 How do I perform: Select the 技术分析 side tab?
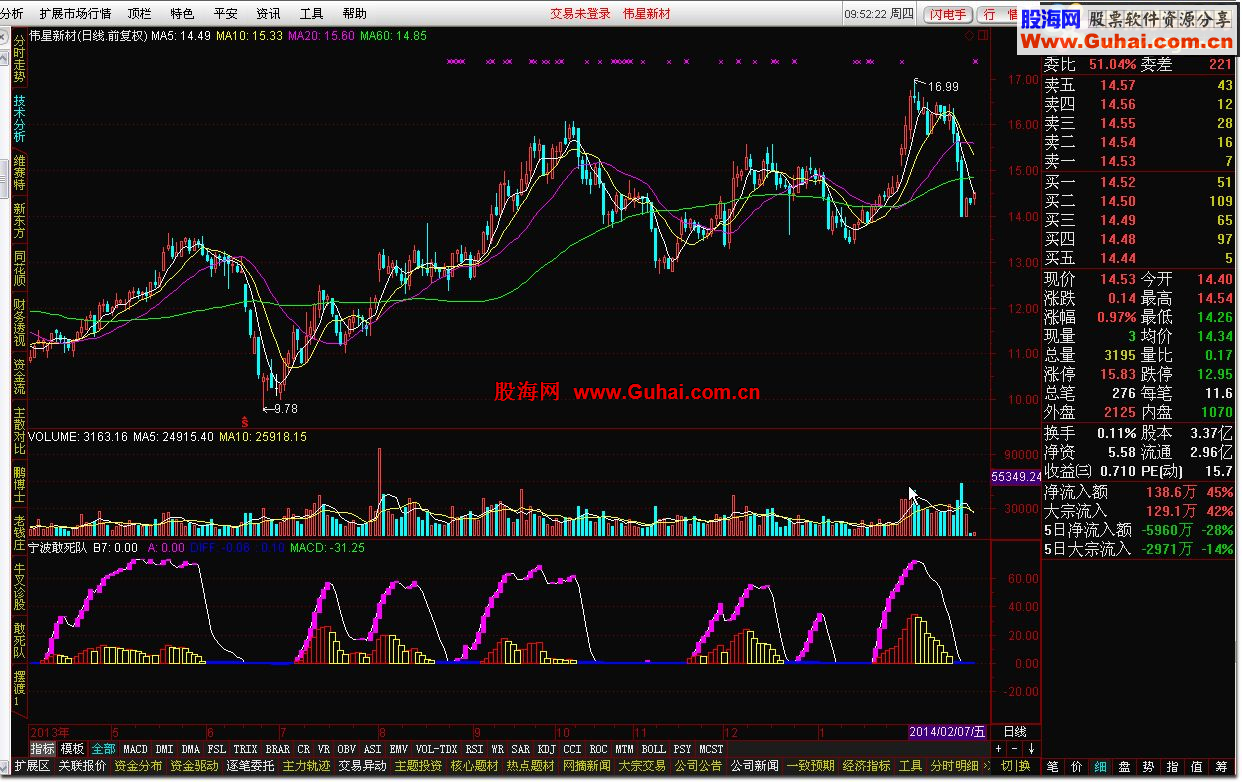point(19,118)
